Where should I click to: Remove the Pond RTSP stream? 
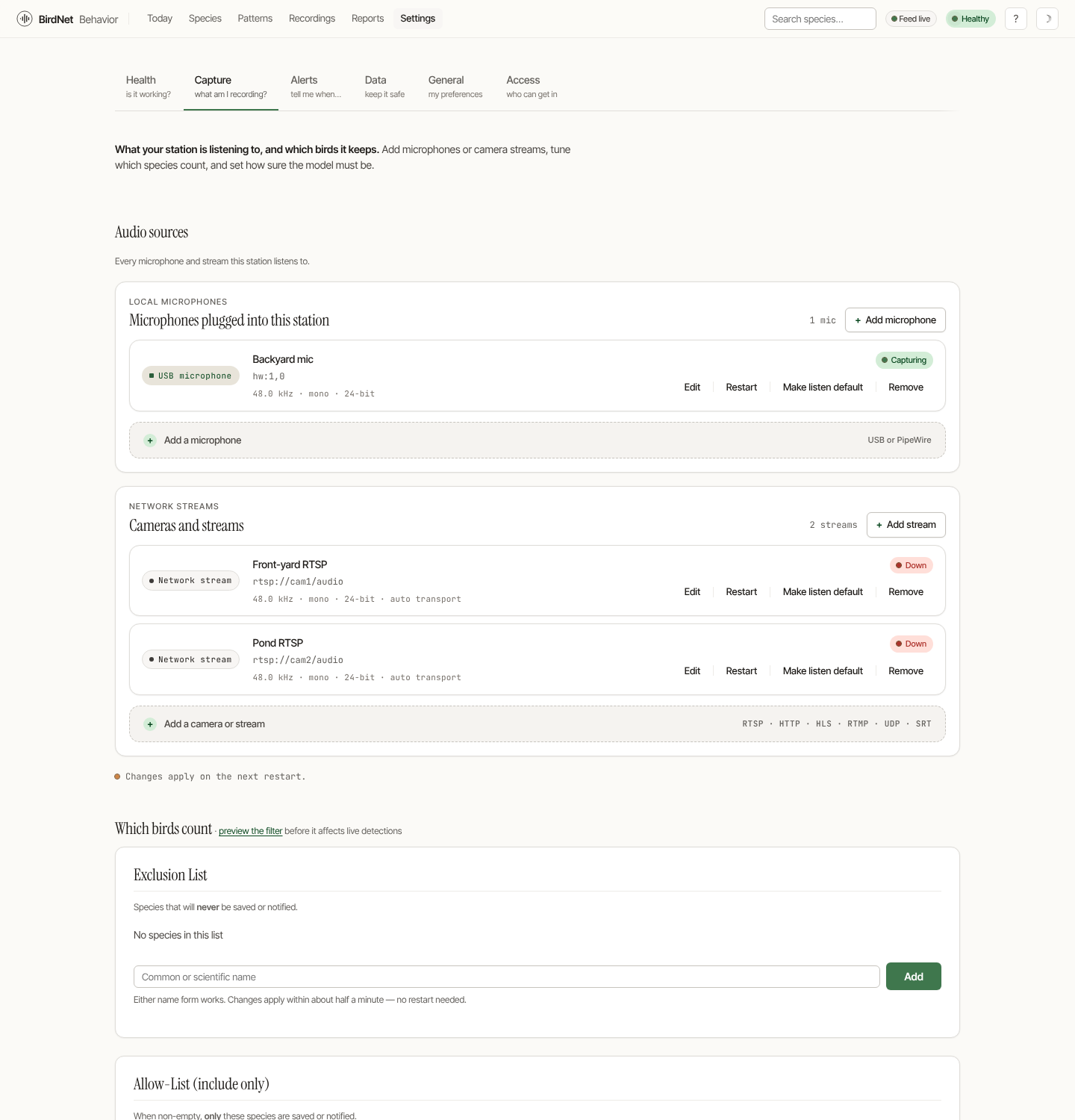point(906,671)
